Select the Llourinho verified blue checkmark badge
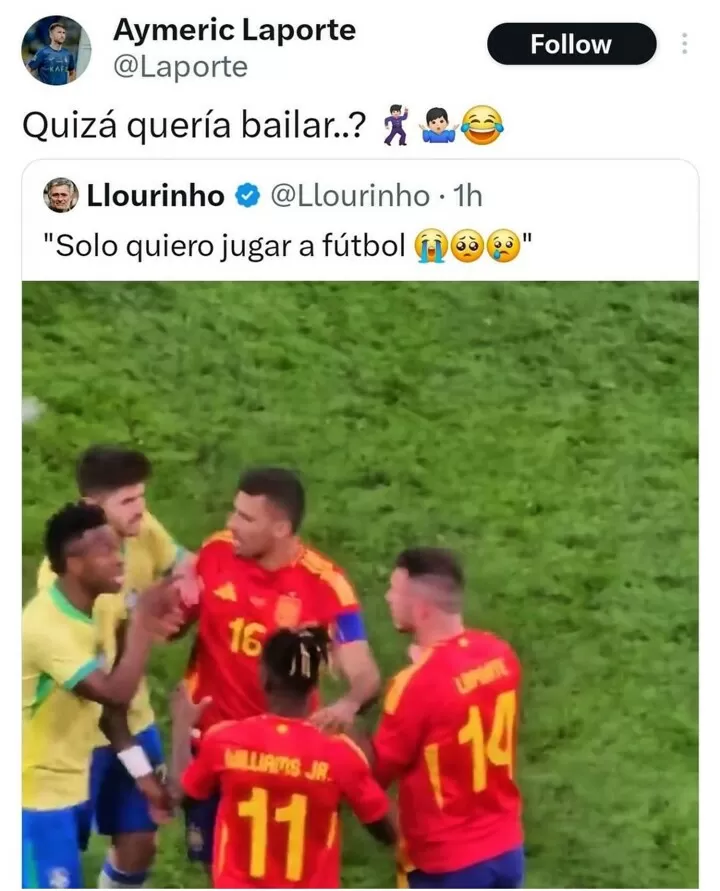 pos(247,195)
